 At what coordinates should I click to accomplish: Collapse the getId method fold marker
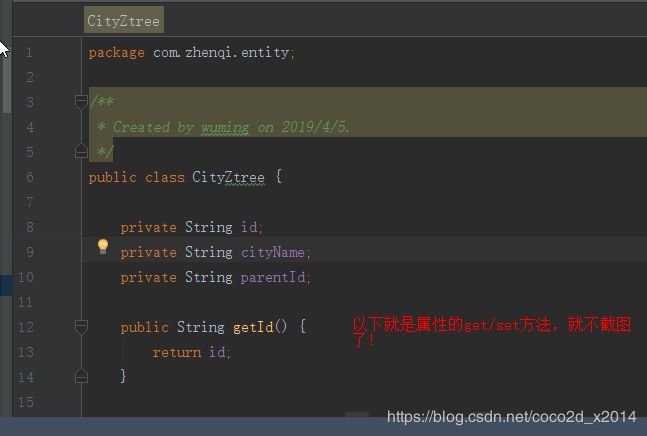(x=81, y=327)
